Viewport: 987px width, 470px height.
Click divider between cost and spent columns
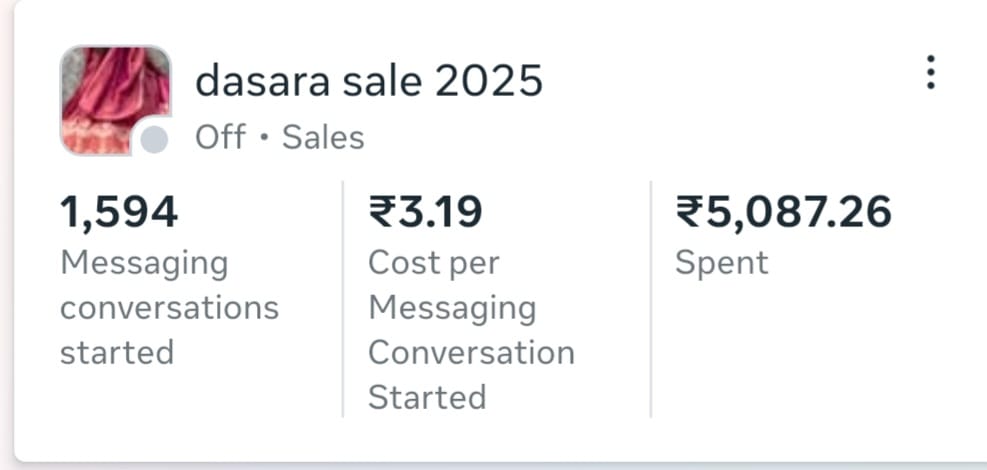click(x=651, y=298)
